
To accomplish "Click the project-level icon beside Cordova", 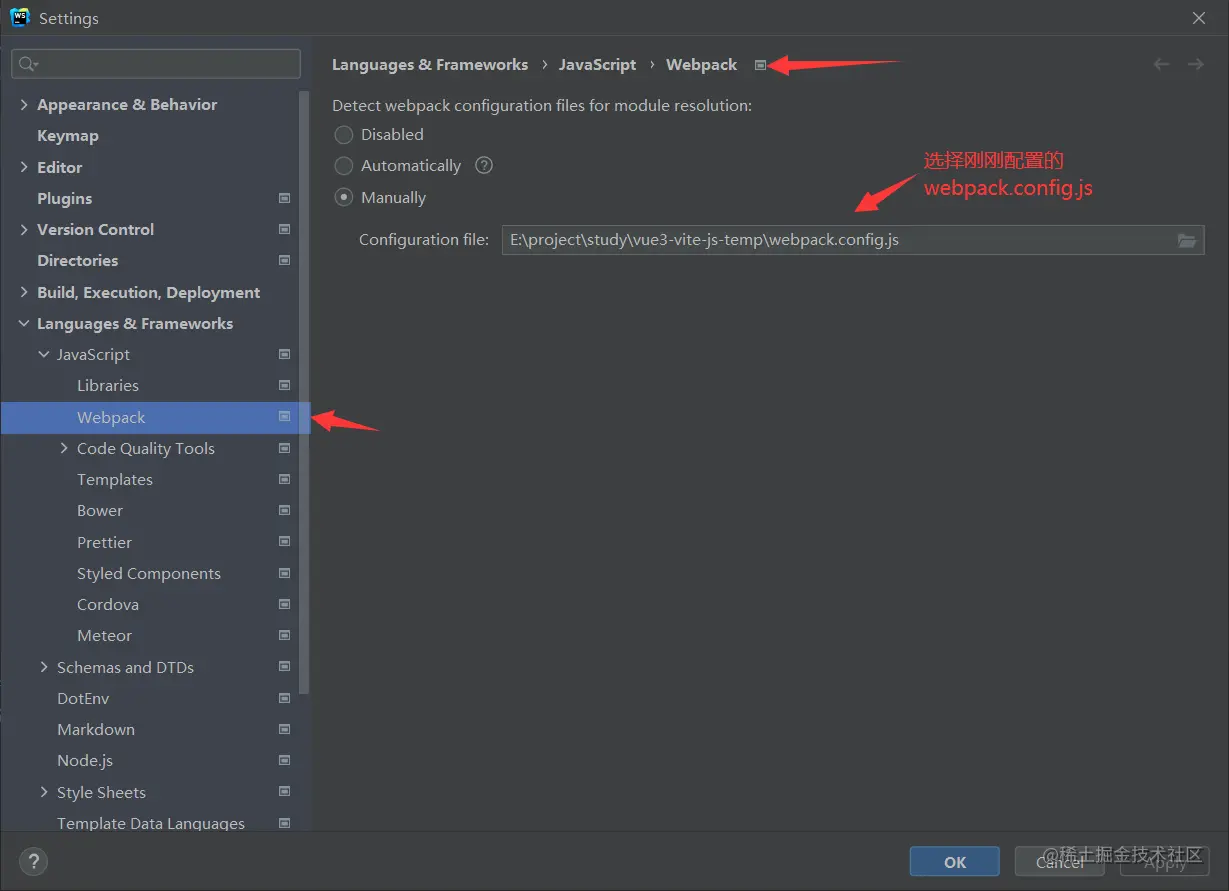I will [284, 604].
